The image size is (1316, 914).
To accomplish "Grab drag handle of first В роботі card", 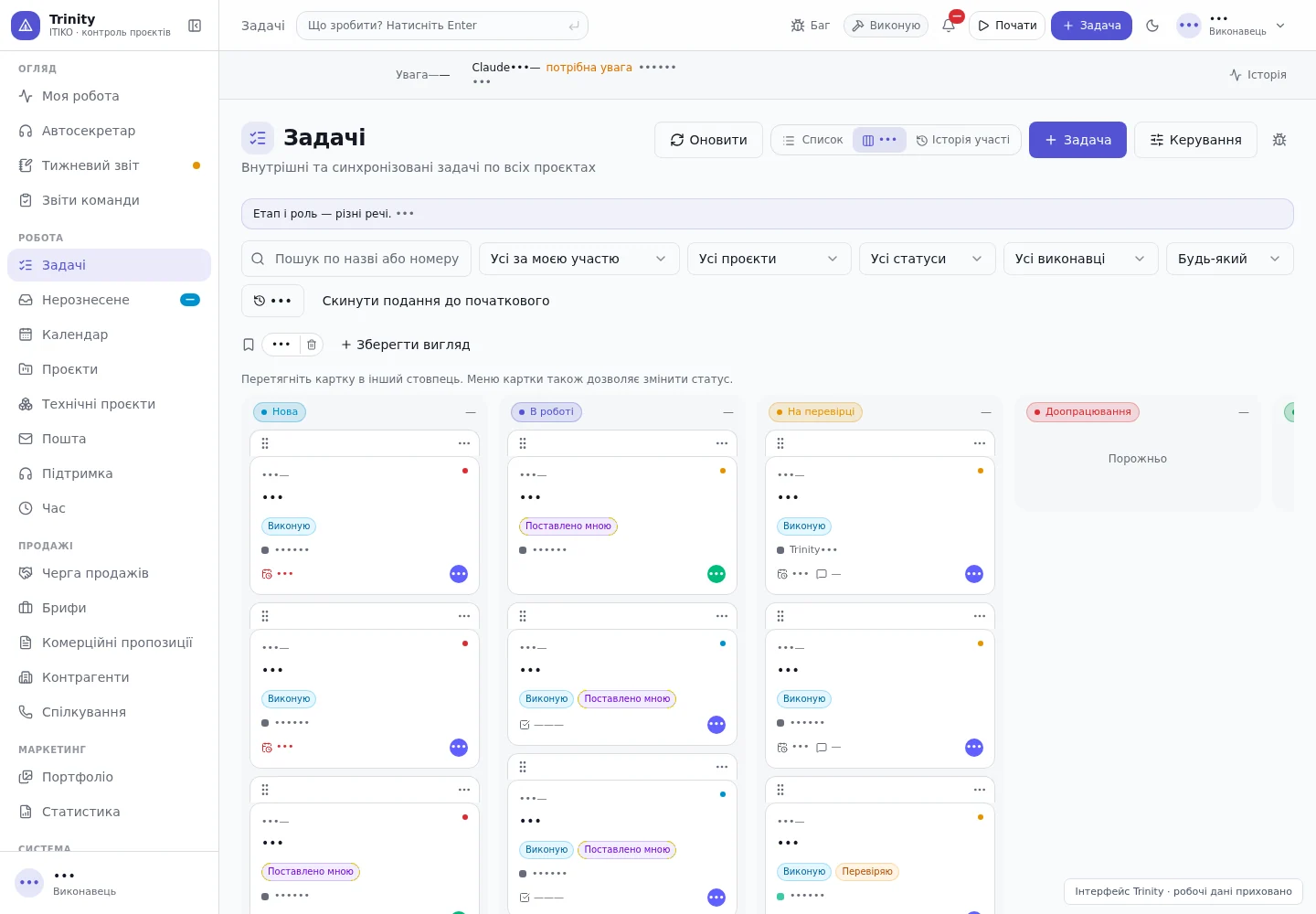I will point(523,443).
